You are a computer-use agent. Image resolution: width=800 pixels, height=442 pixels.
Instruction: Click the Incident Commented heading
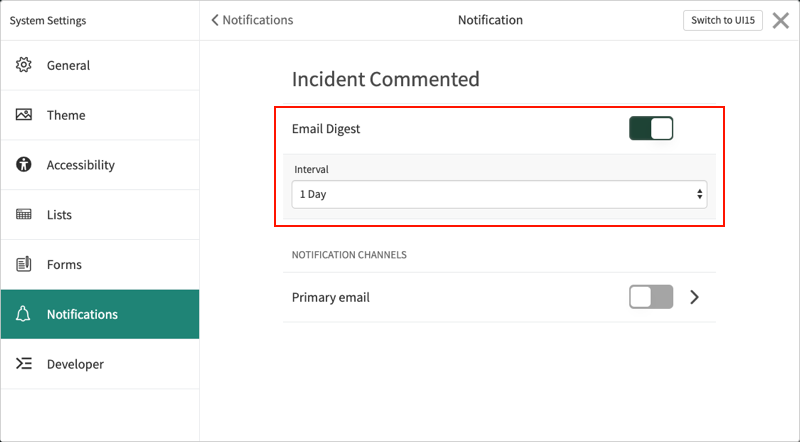(385, 79)
